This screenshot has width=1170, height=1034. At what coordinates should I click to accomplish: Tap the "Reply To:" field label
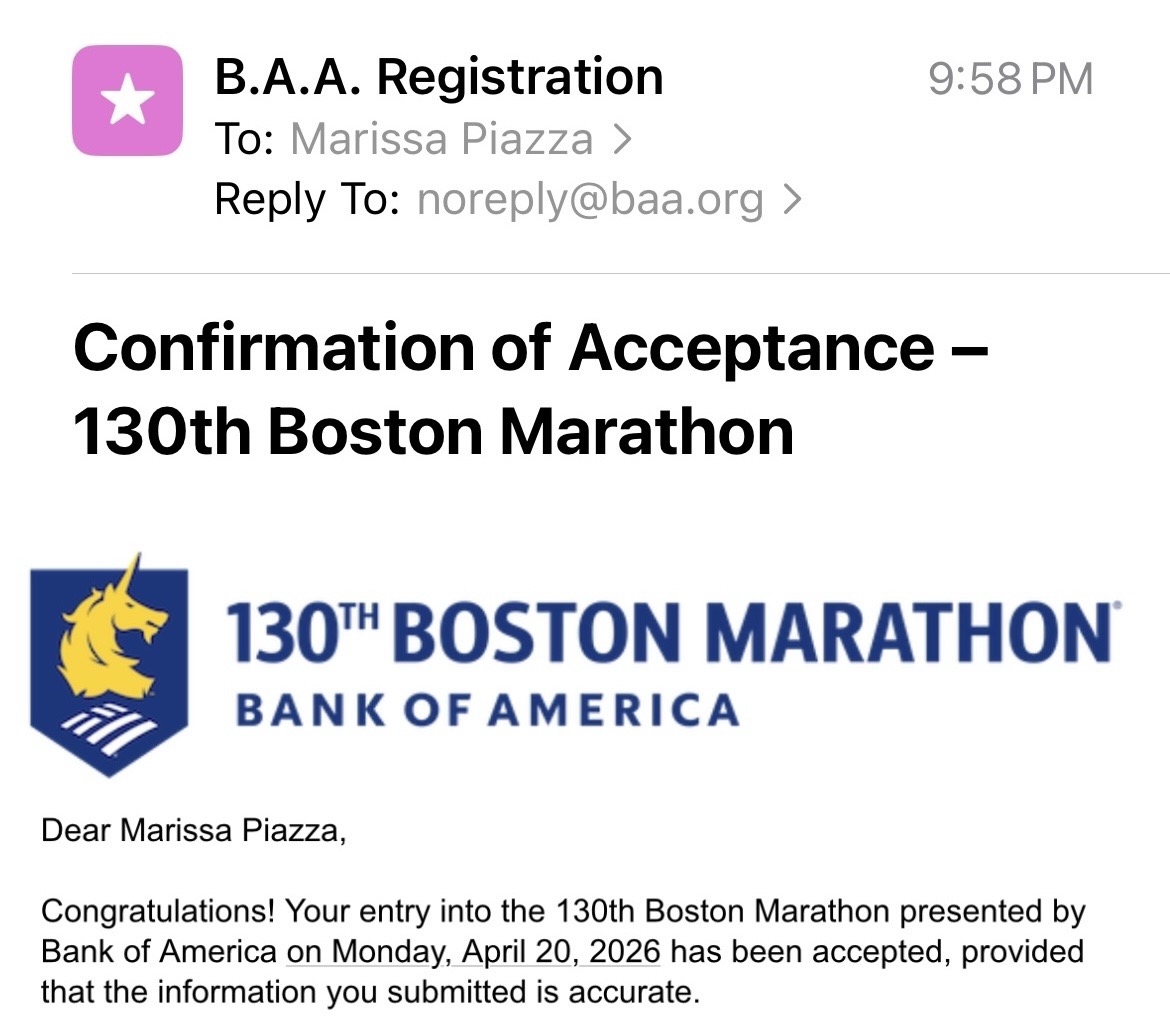(x=307, y=200)
